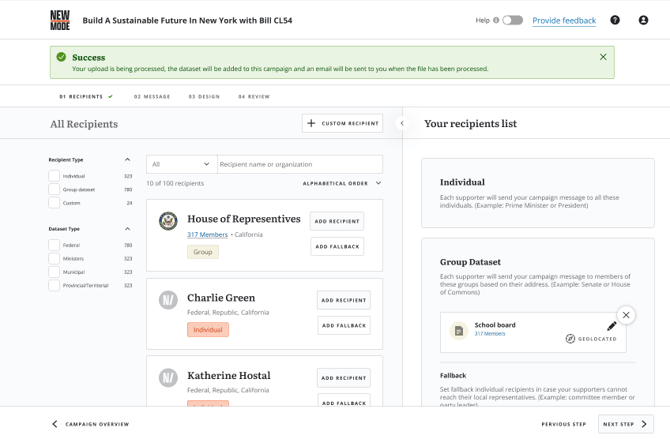Open the All filter dropdown
Viewport: 670px width, 439px height.
pyautogui.click(x=181, y=164)
